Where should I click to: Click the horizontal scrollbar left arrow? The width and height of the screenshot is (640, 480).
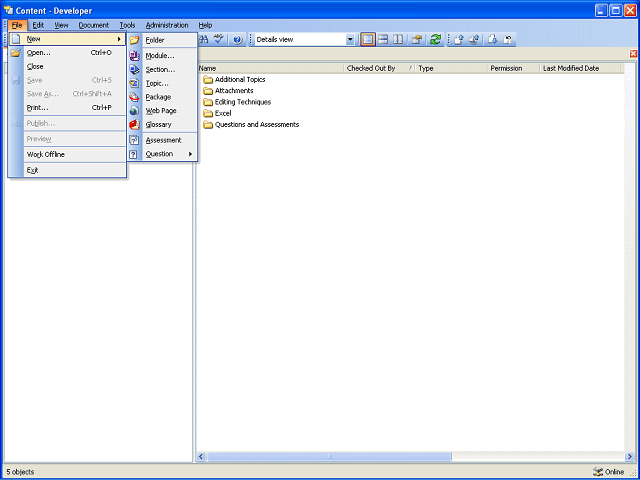[201, 456]
